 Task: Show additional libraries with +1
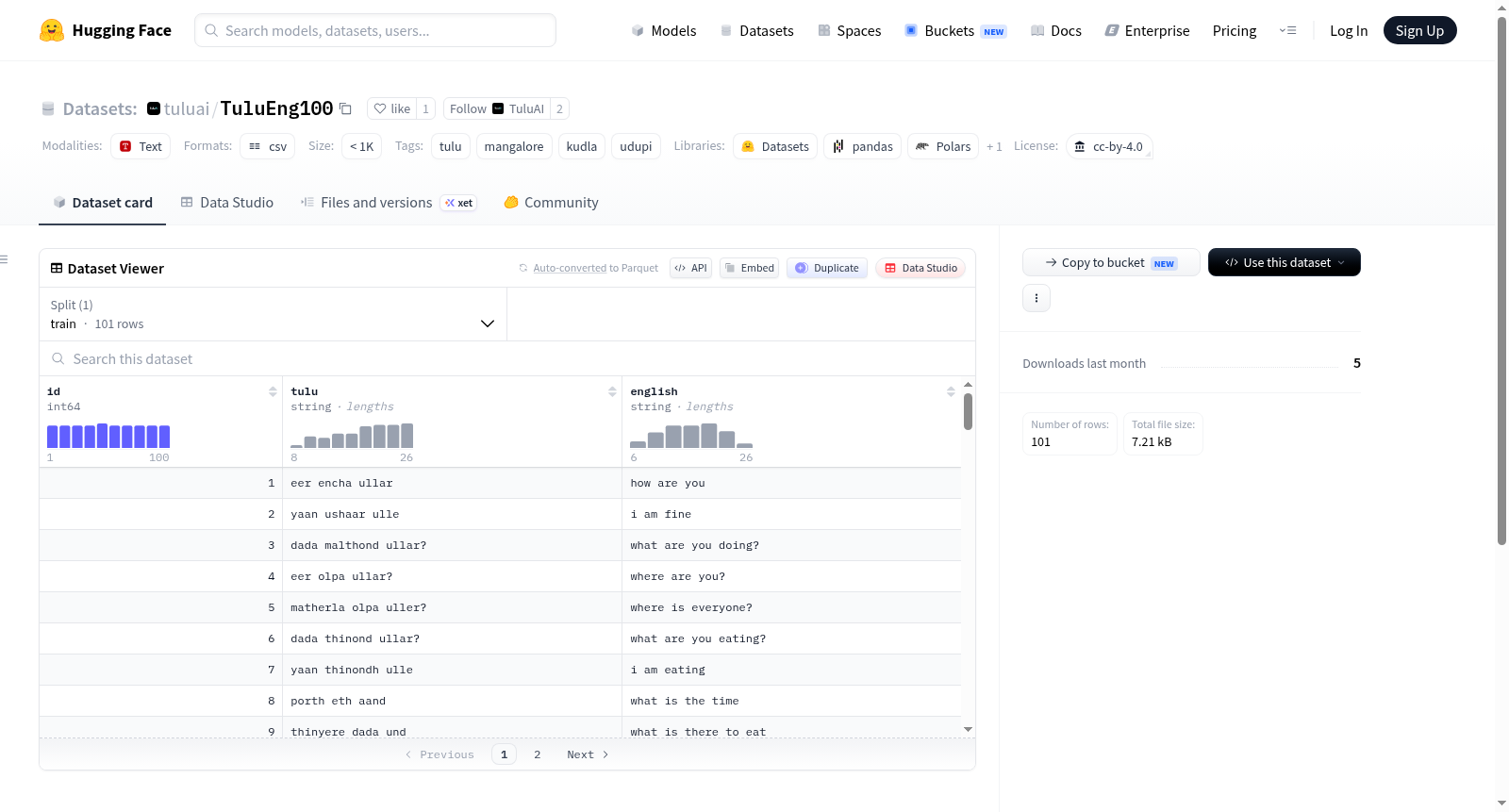(994, 147)
